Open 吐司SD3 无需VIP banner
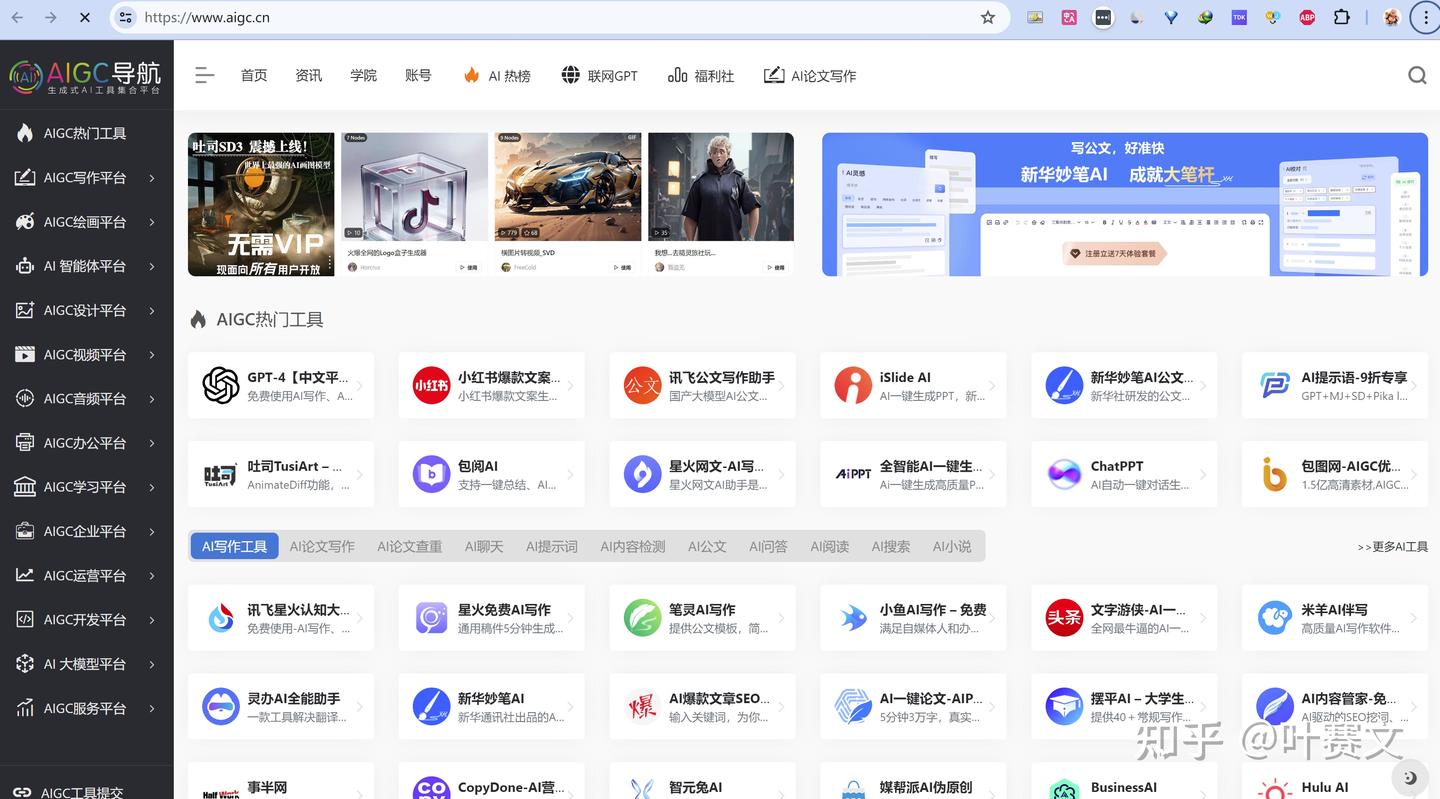This screenshot has height=799, width=1440. click(x=261, y=204)
